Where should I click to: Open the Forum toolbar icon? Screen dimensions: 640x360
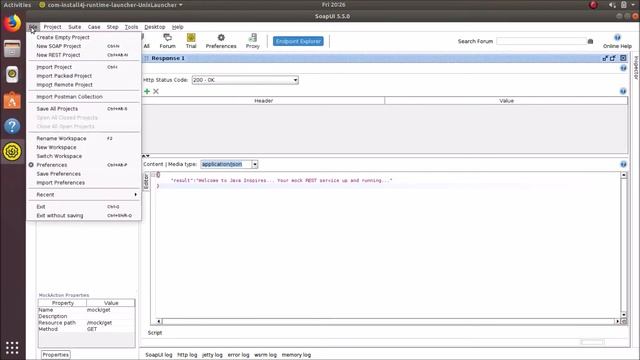(167, 41)
